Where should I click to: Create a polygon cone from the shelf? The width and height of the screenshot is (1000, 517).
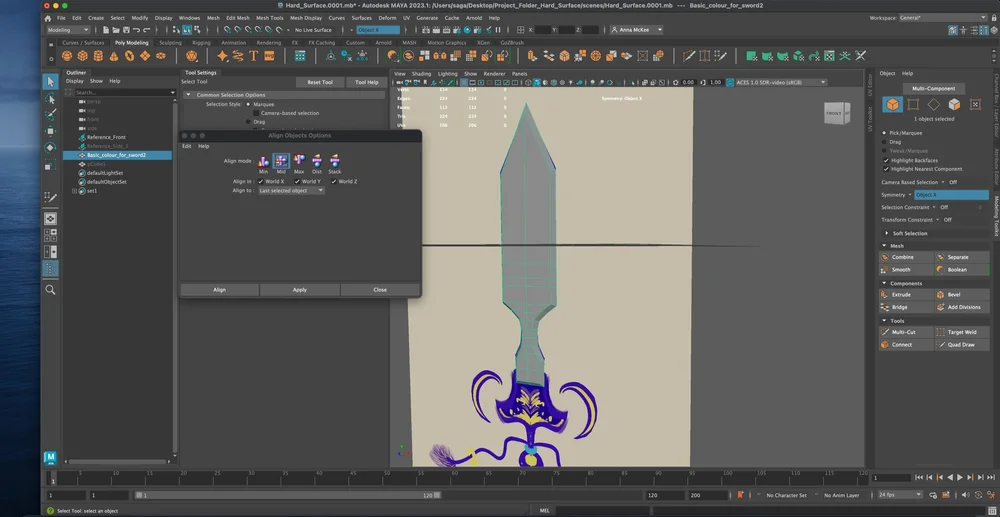click(x=114, y=56)
